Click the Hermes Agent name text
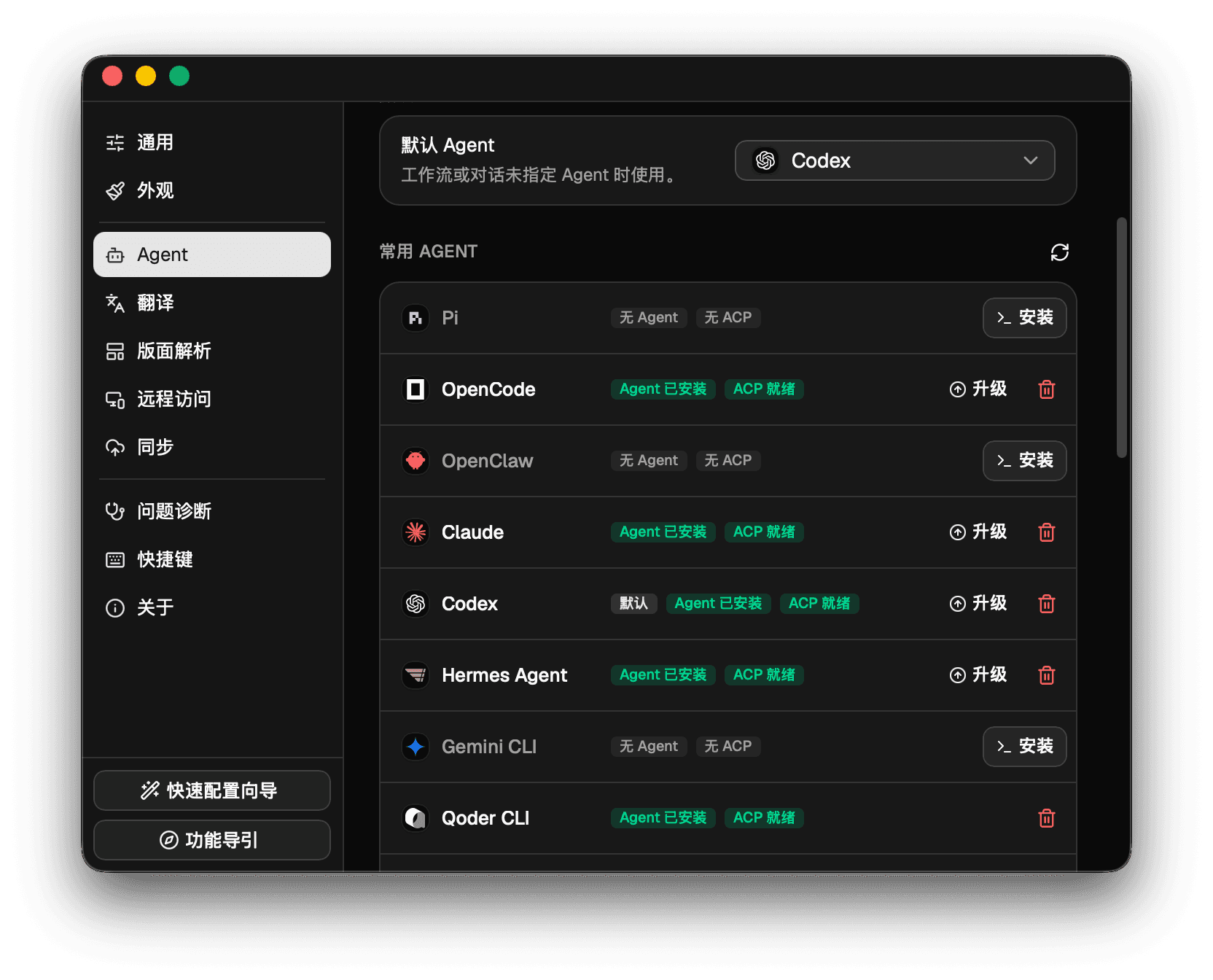 pos(504,675)
